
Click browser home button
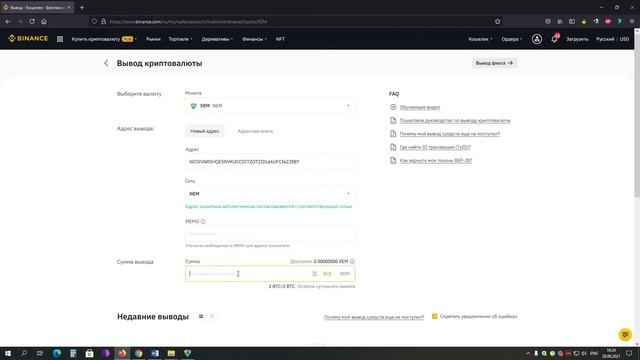click(44, 21)
